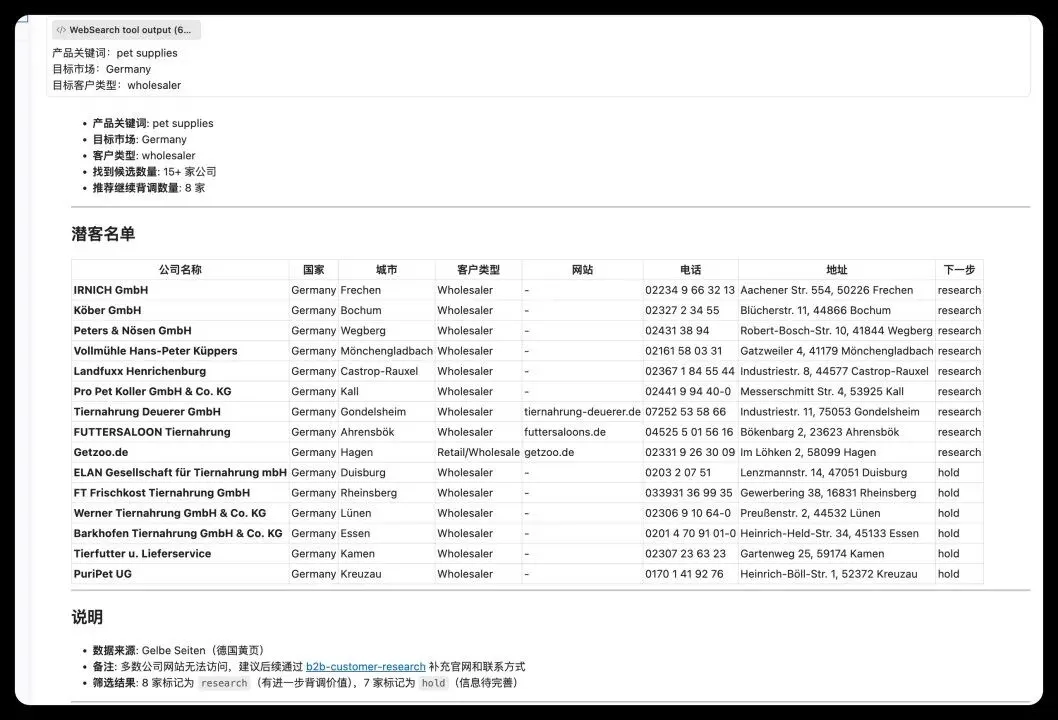Open the WebSearch tool output chip
The image size is (1058, 720).
click(x=126, y=30)
